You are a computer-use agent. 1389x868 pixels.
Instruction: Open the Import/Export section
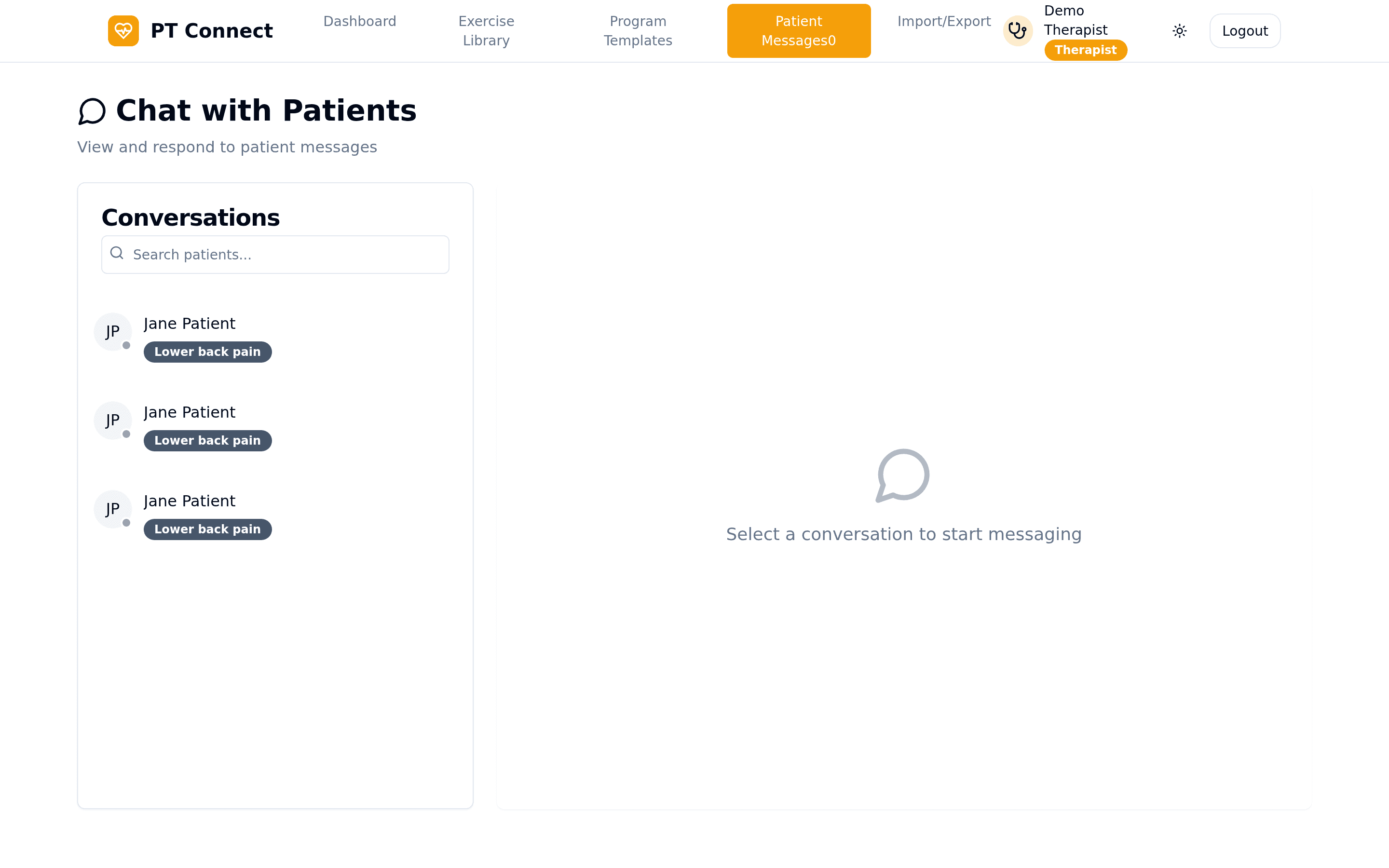(x=943, y=21)
